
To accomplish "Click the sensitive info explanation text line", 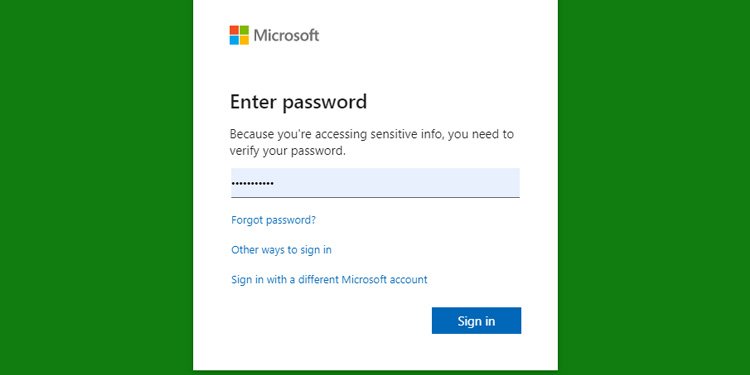I will tap(372, 134).
